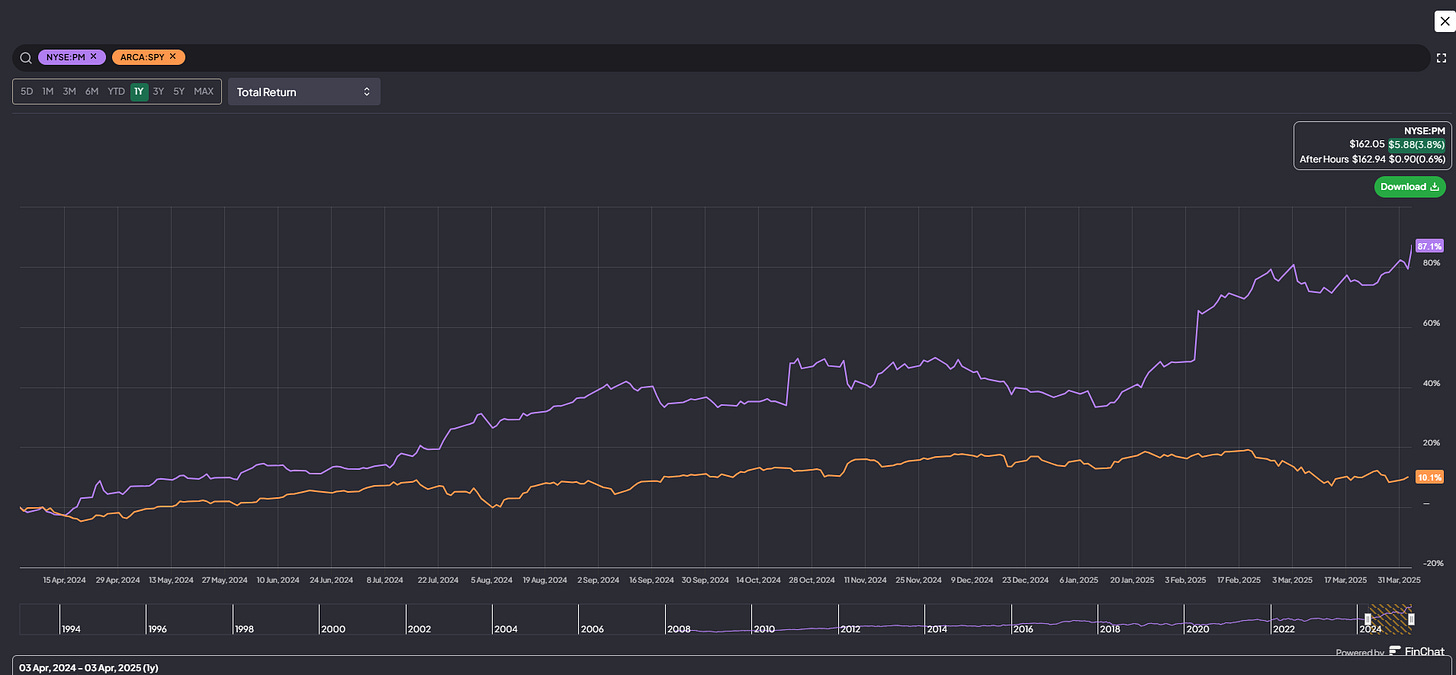Click 2008 in the timeline navigator
Image resolution: width=1456 pixels, height=675 pixels.
(x=678, y=629)
